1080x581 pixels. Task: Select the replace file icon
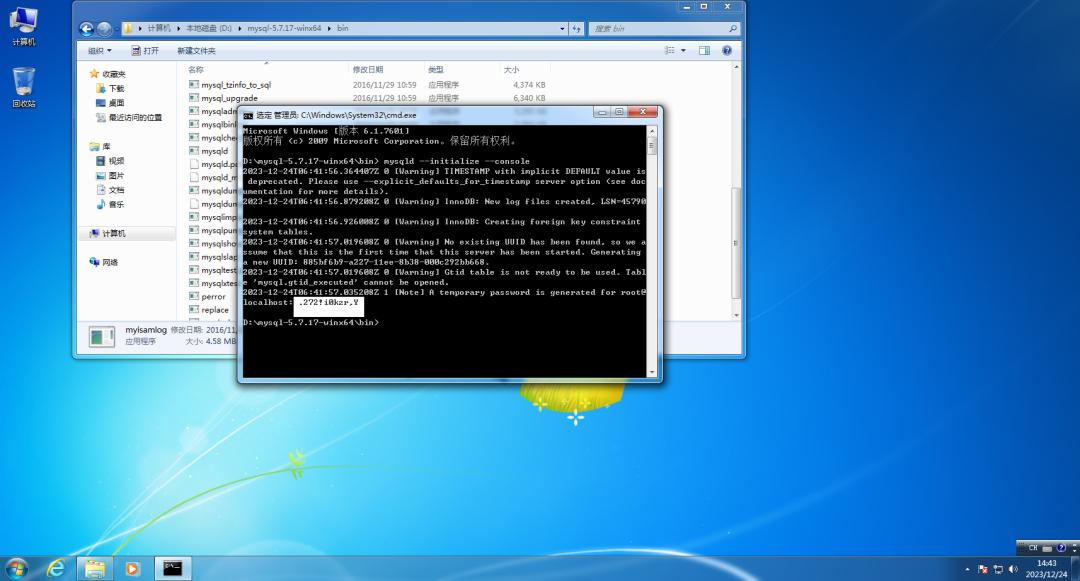point(194,310)
